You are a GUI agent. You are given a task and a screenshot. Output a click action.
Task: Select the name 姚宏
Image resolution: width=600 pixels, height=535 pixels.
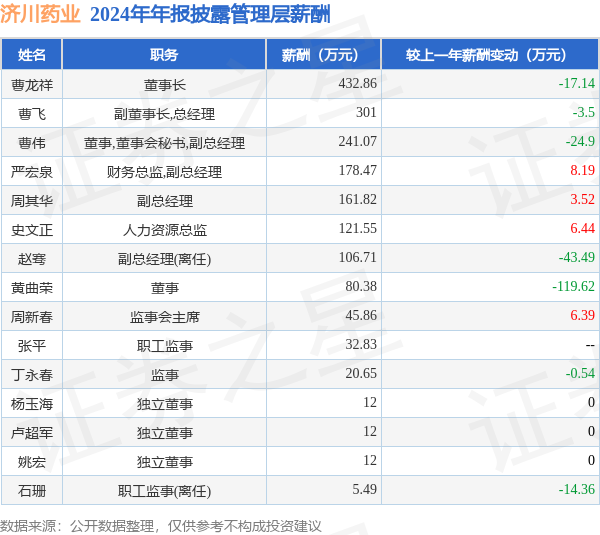[32, 462]
